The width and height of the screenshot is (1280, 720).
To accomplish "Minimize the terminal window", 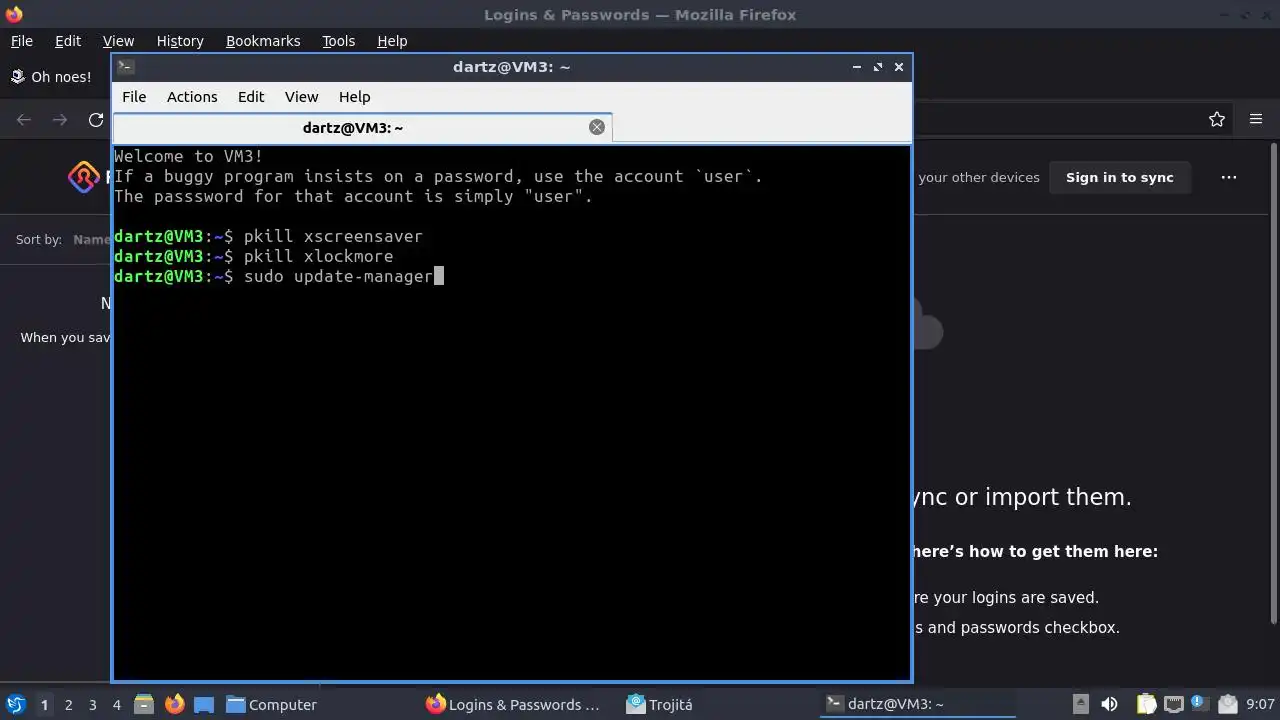I will [x=857, y=67].
